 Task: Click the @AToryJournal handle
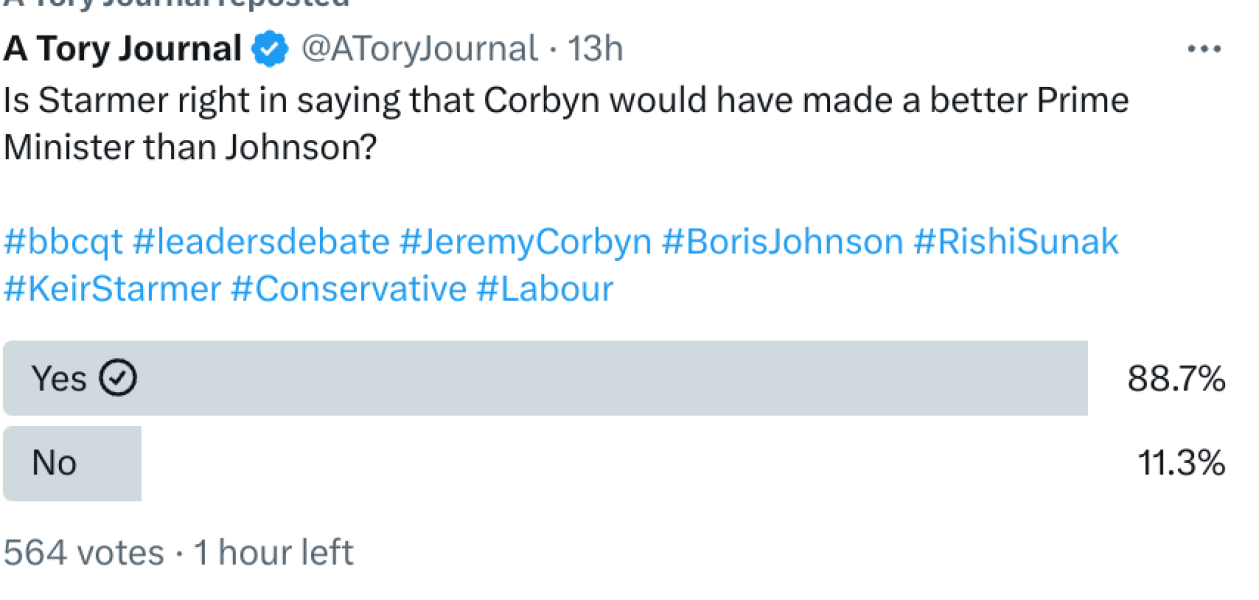[x=419, y=48]
